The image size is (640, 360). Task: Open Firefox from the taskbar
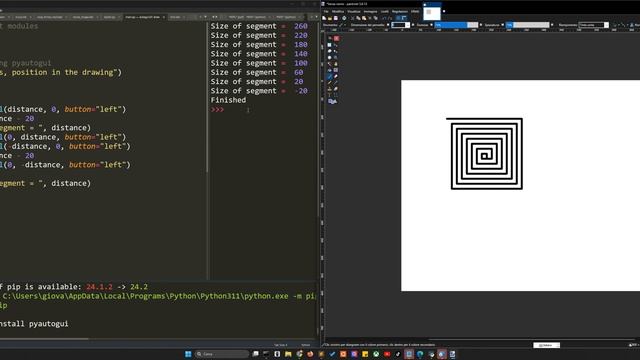tap(310, 354)
